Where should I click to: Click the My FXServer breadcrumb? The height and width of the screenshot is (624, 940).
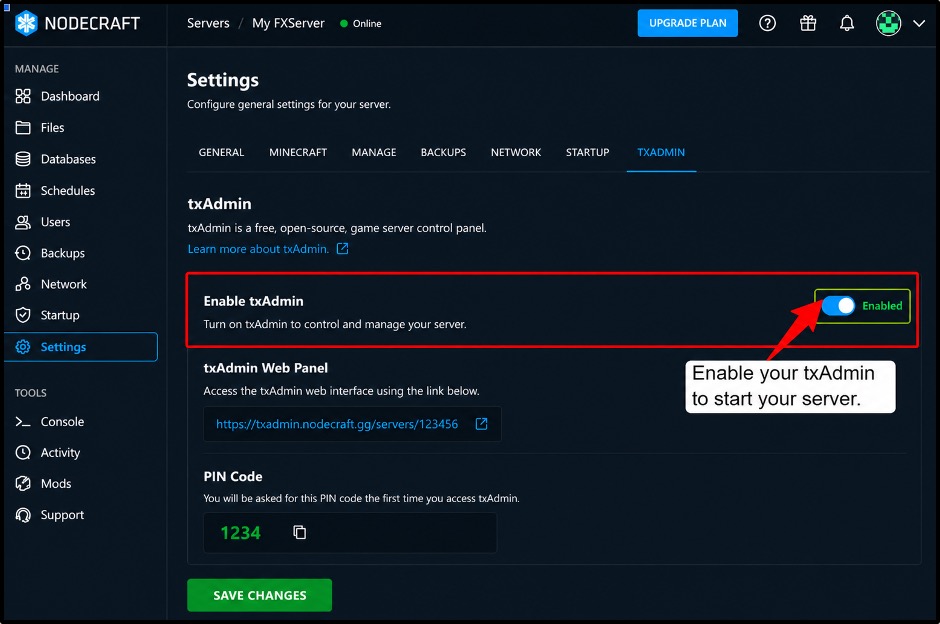(x=288, y=23)
